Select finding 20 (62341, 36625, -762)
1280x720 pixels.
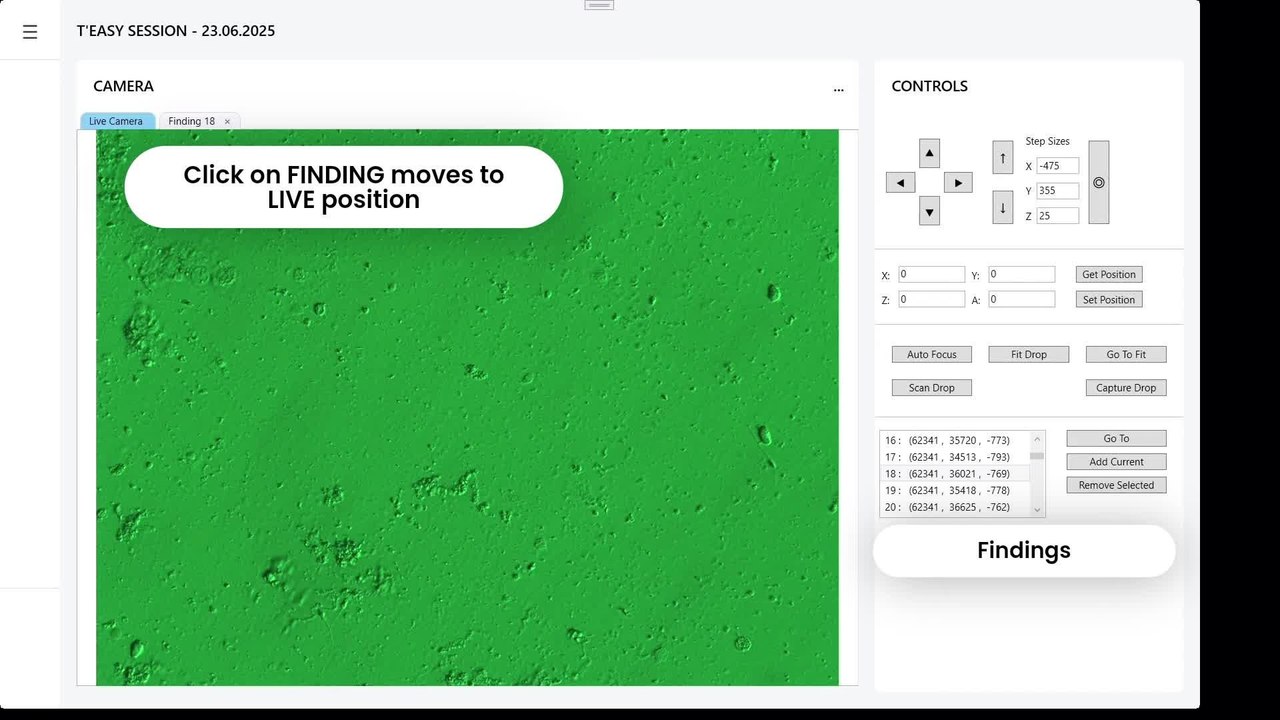955,507
